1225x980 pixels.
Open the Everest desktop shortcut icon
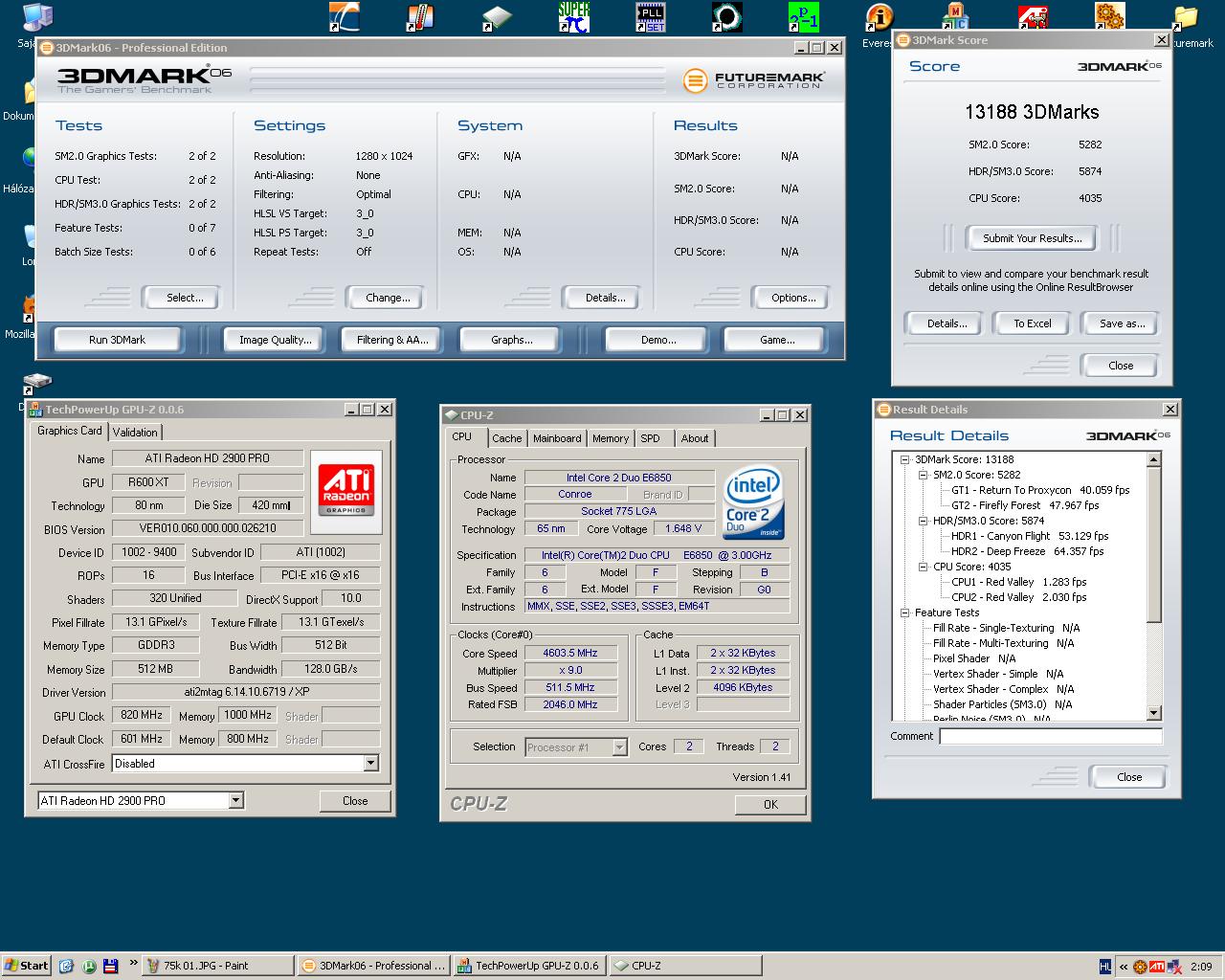pos(879,17)
